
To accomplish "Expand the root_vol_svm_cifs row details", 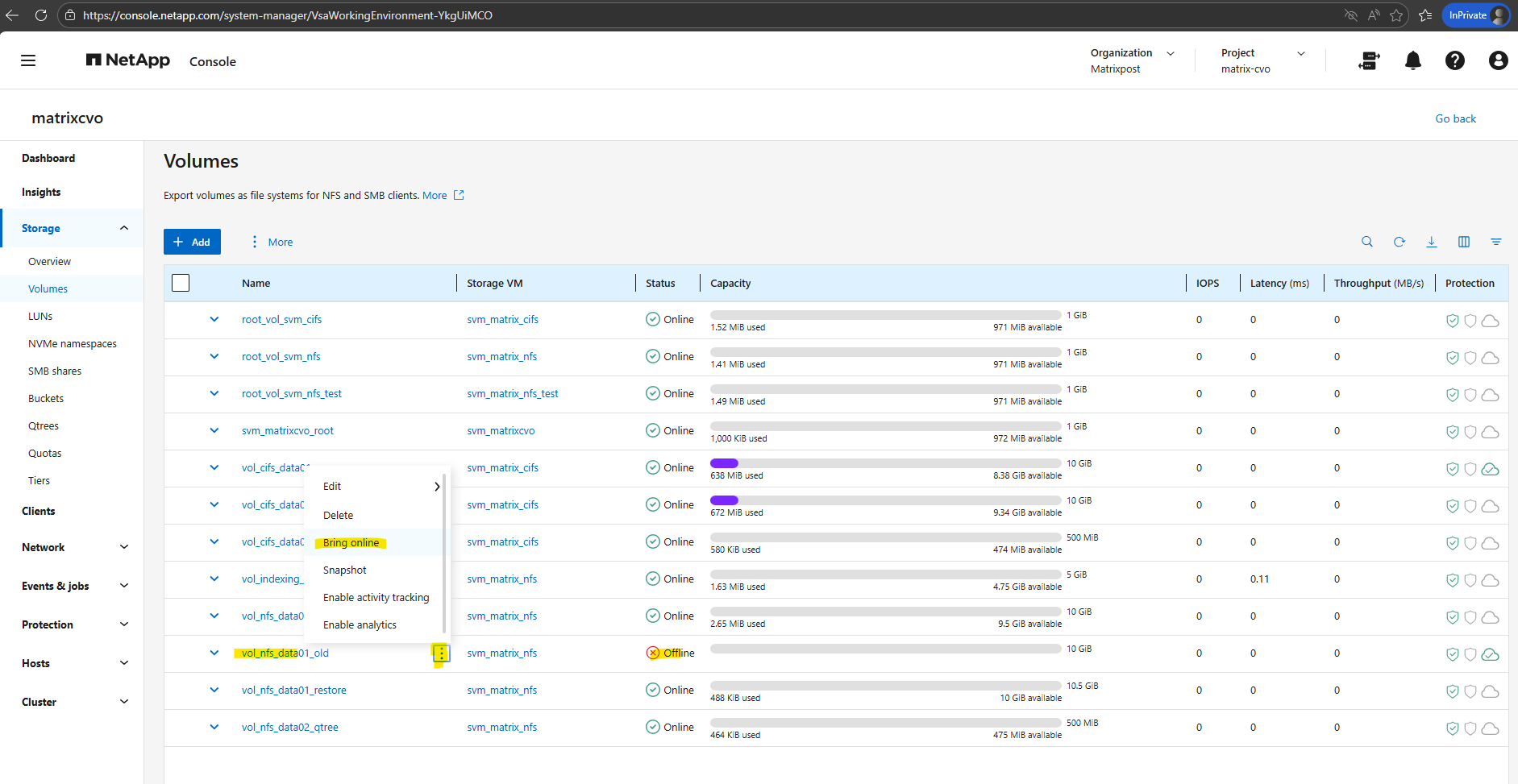I will (x=214, y=319).
